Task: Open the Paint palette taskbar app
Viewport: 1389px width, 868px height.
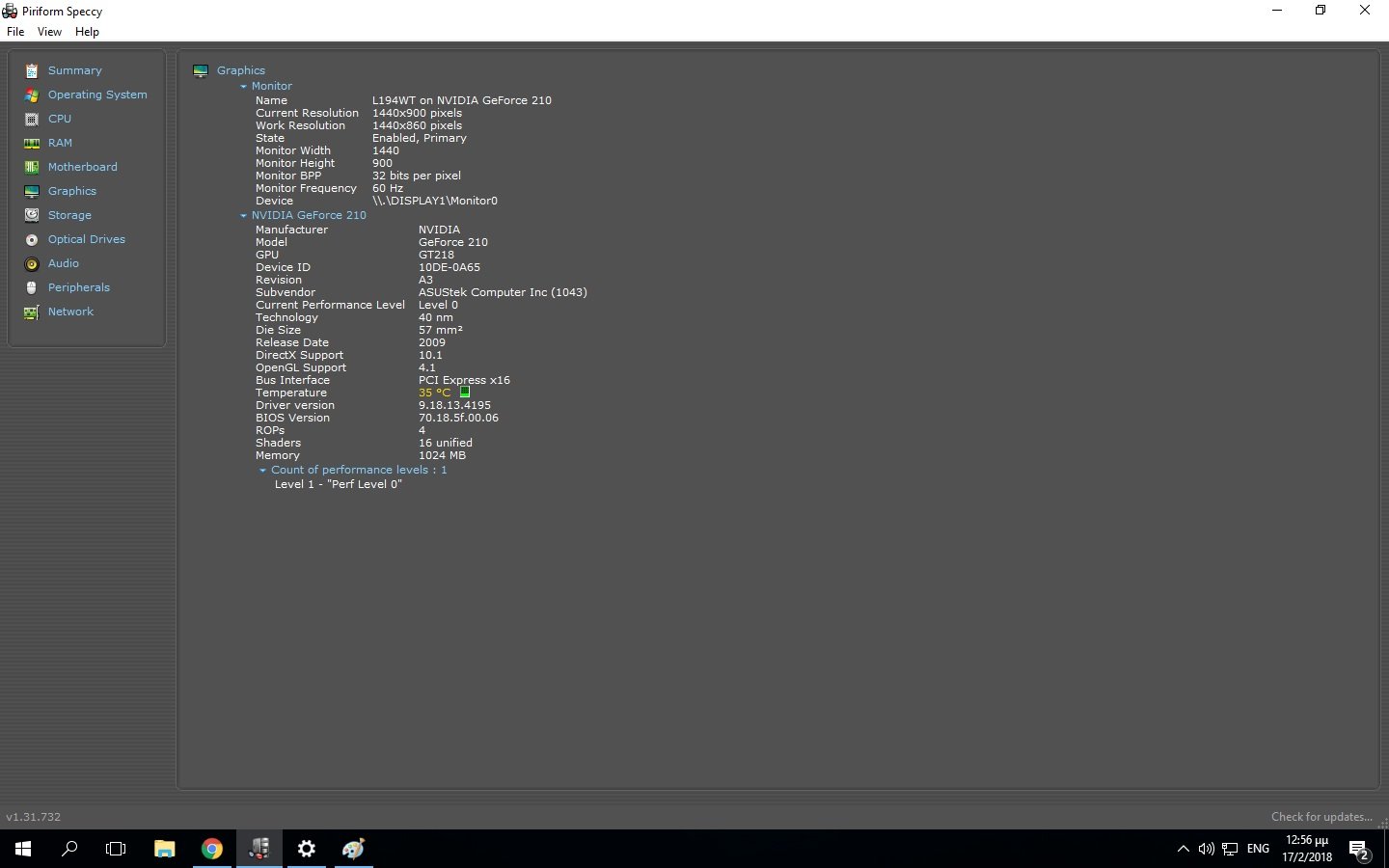Action: click(x=354, y=849)
